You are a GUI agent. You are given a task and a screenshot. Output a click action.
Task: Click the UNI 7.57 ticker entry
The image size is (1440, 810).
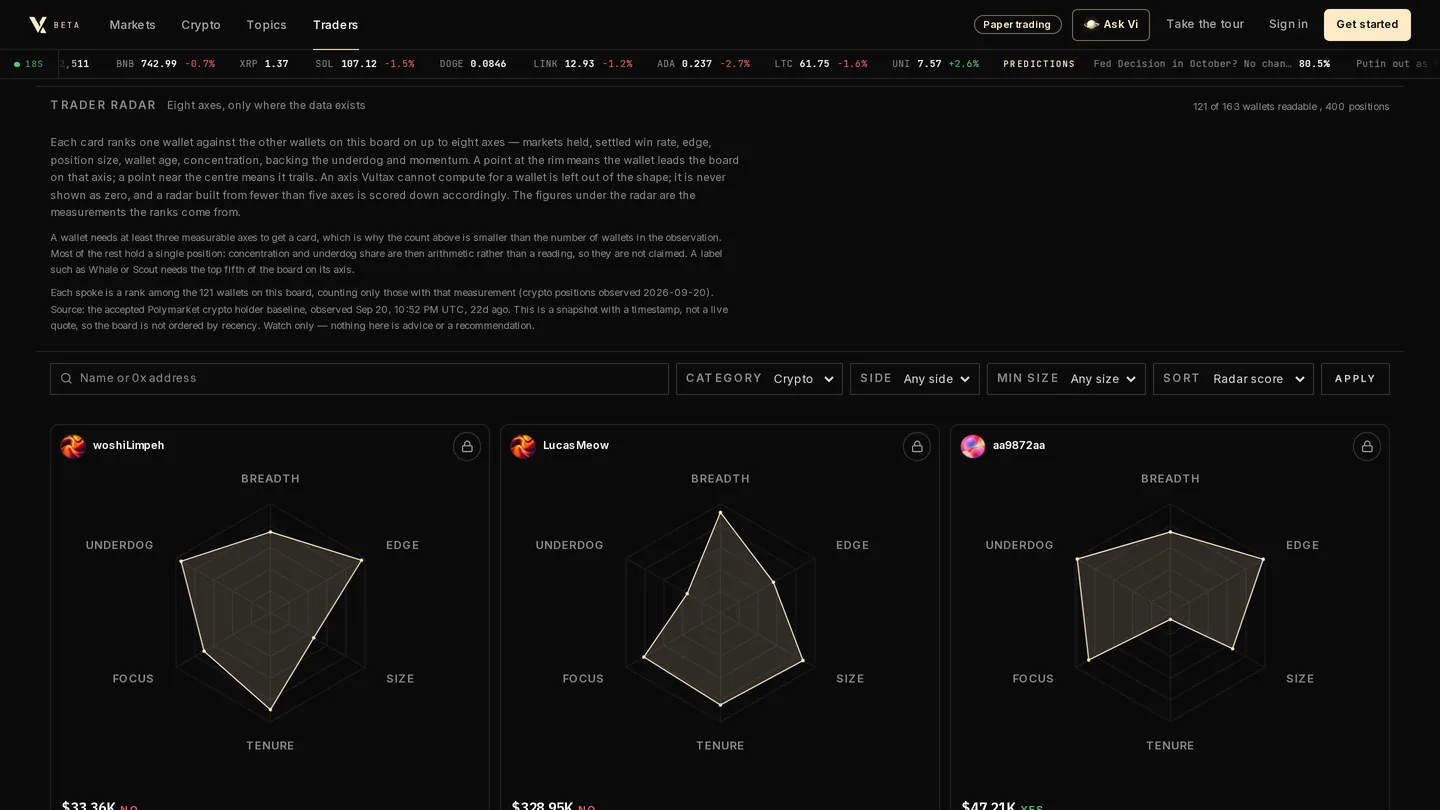[x=935, y=64]
